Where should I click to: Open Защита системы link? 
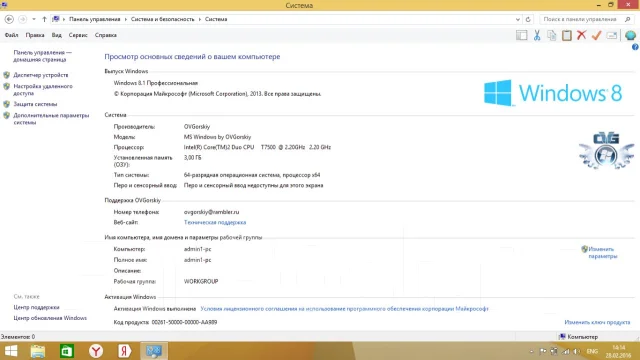tap(35, 104)
